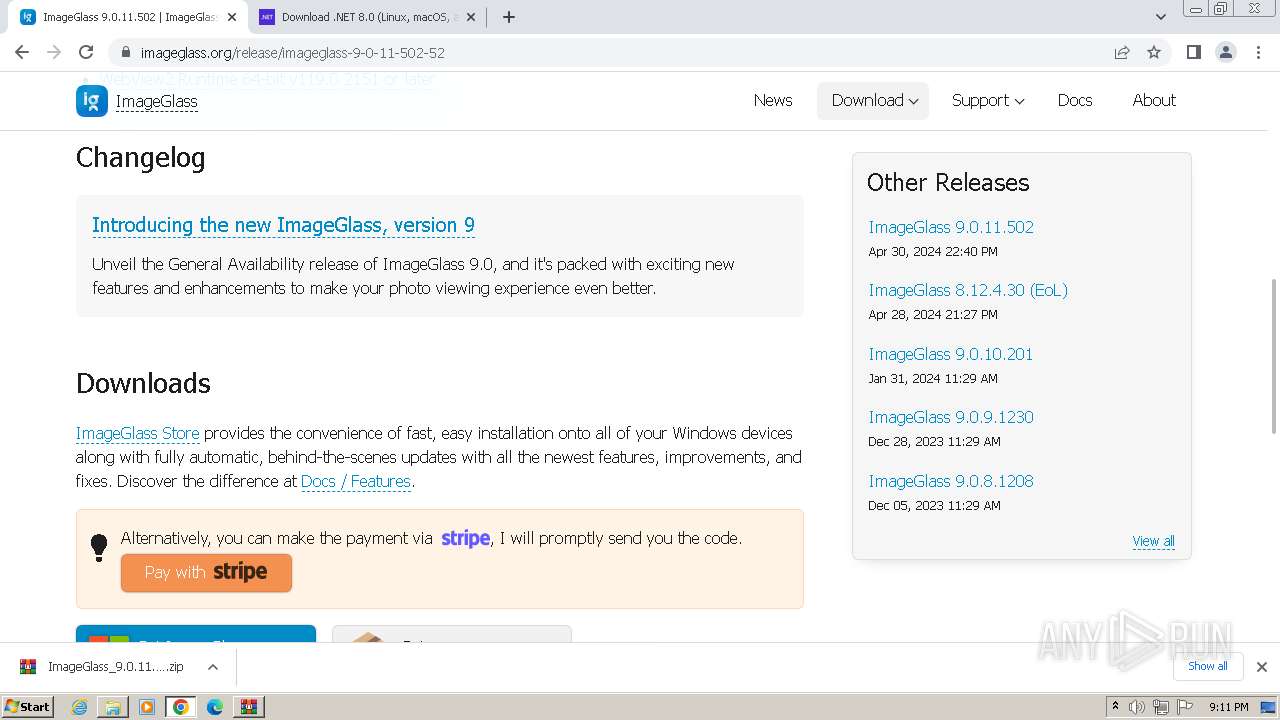
Task: Click the Pay with stripe button
Action: pyautogui.click(x=206, y=572)
